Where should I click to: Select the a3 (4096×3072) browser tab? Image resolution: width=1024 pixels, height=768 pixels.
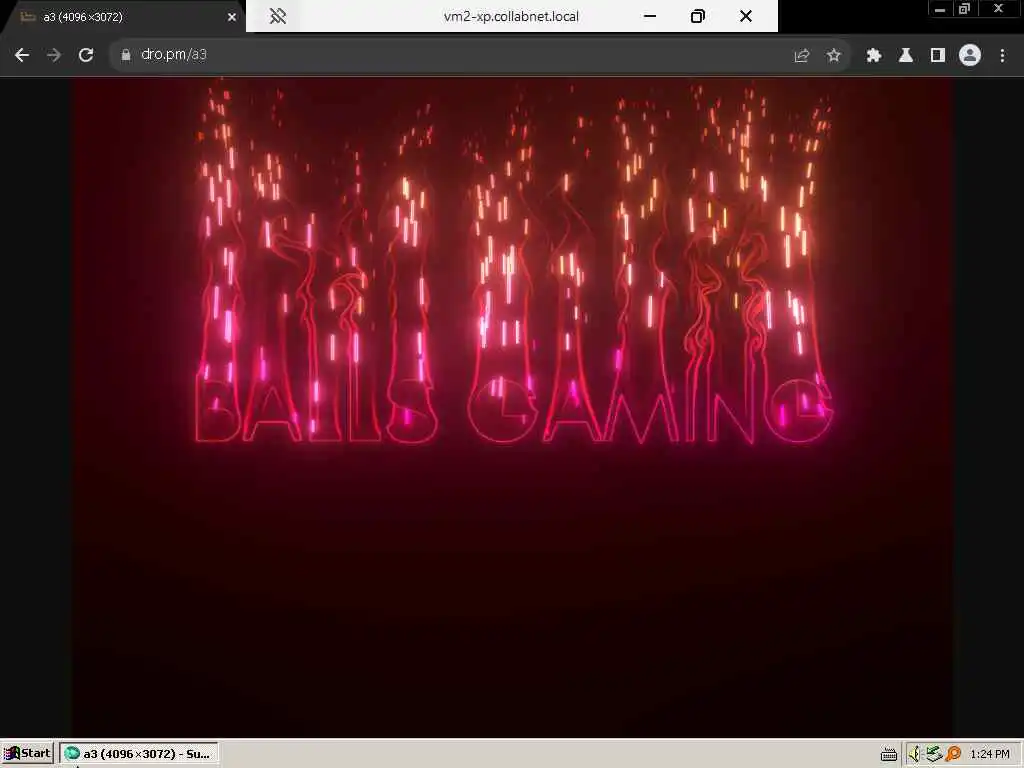point(124,17)
